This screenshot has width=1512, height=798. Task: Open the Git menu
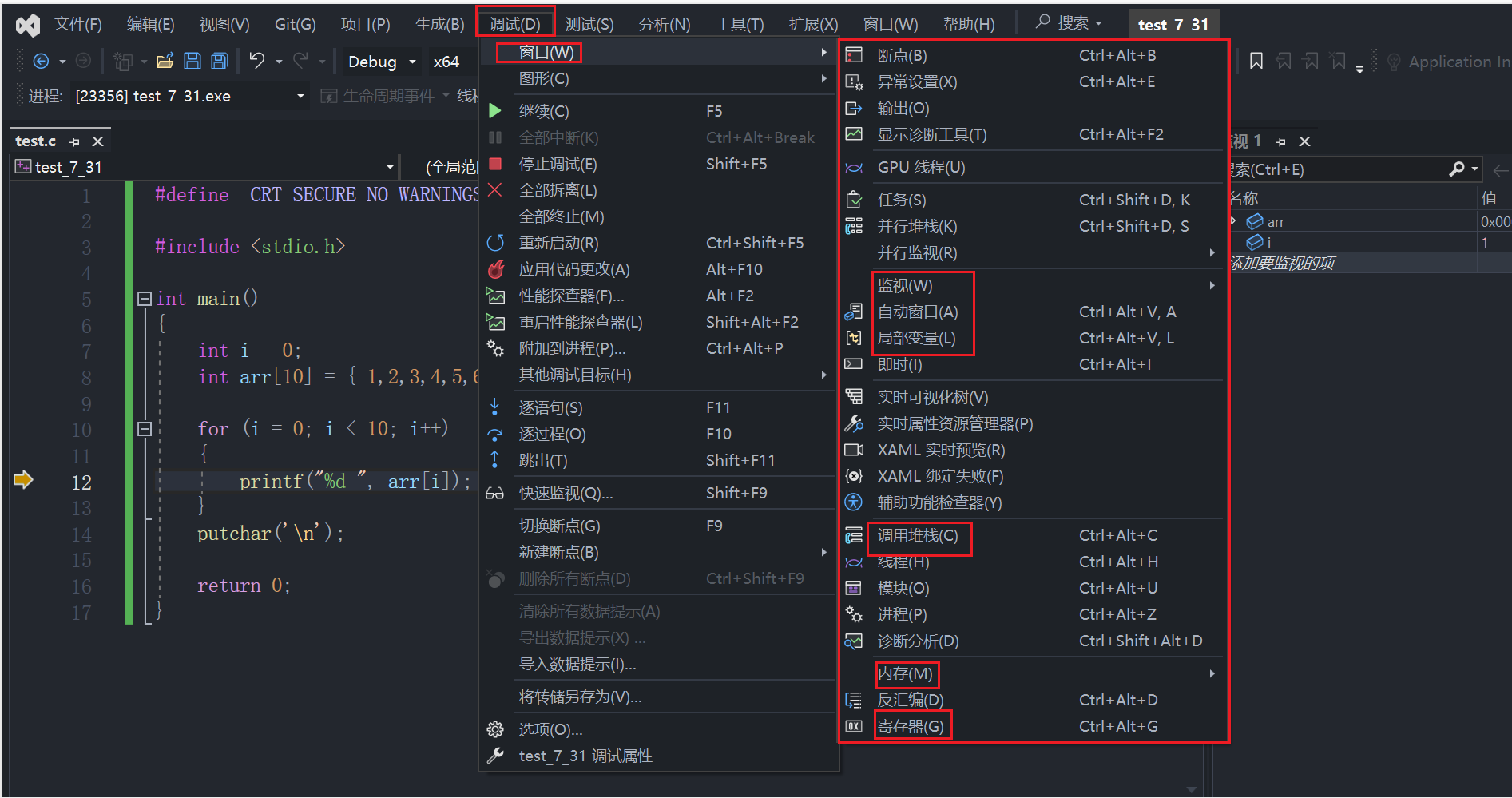pos(295,24)
